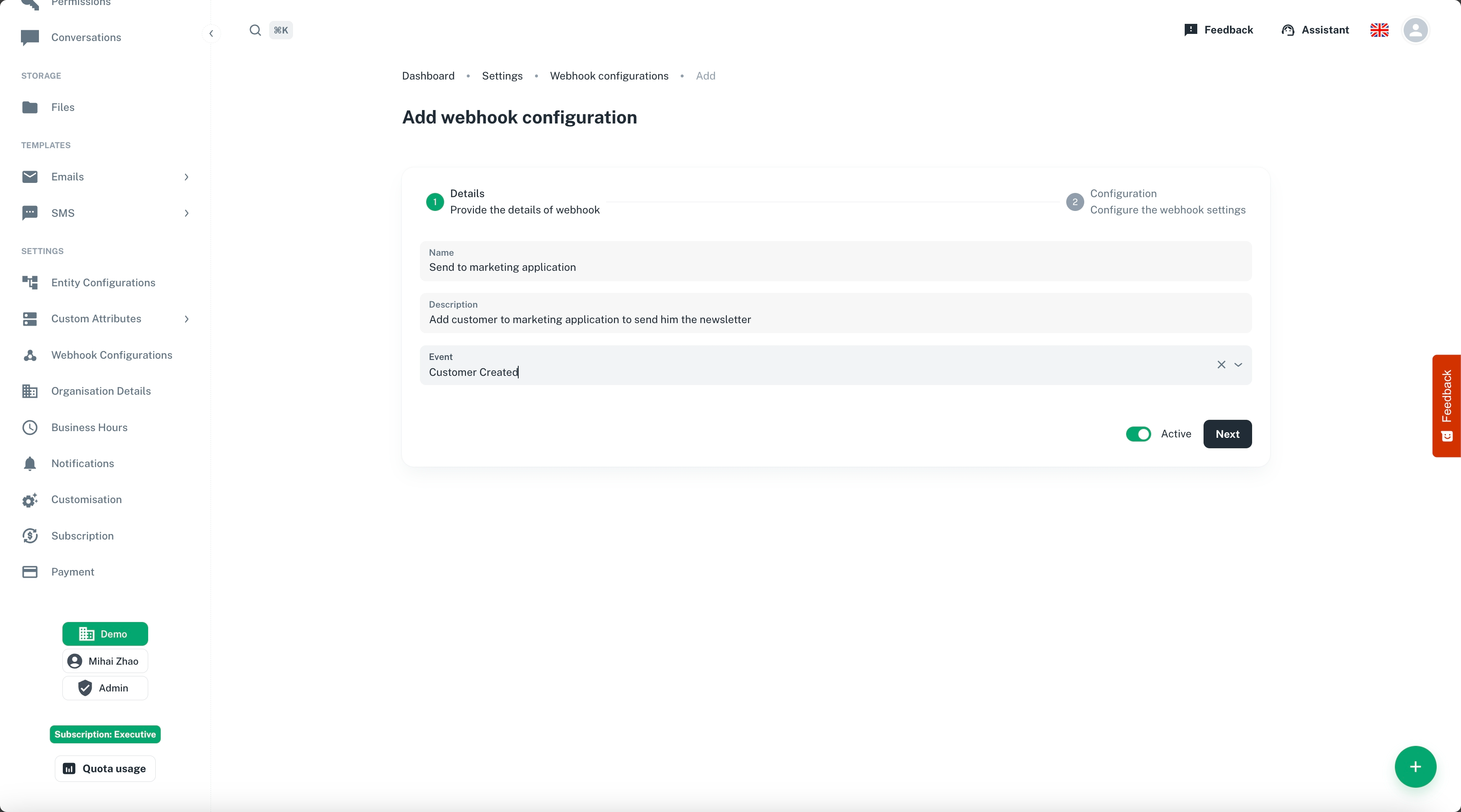
Task: Expand the Custom Attributes submenu
Action: pyautogui.click(x=186, y=319)
